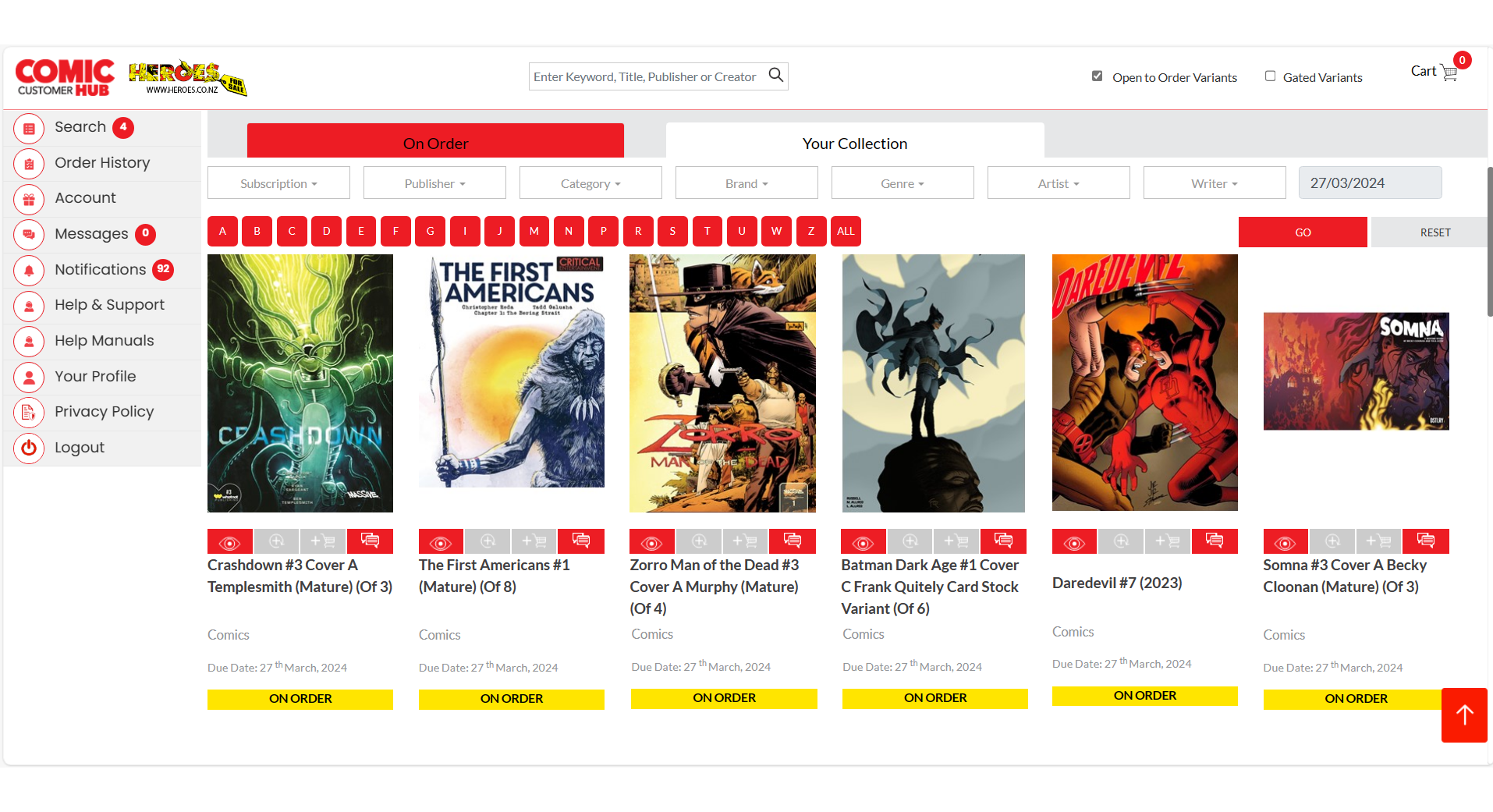Click the red GO button

pyautogui.click(x=1303, y=232)
